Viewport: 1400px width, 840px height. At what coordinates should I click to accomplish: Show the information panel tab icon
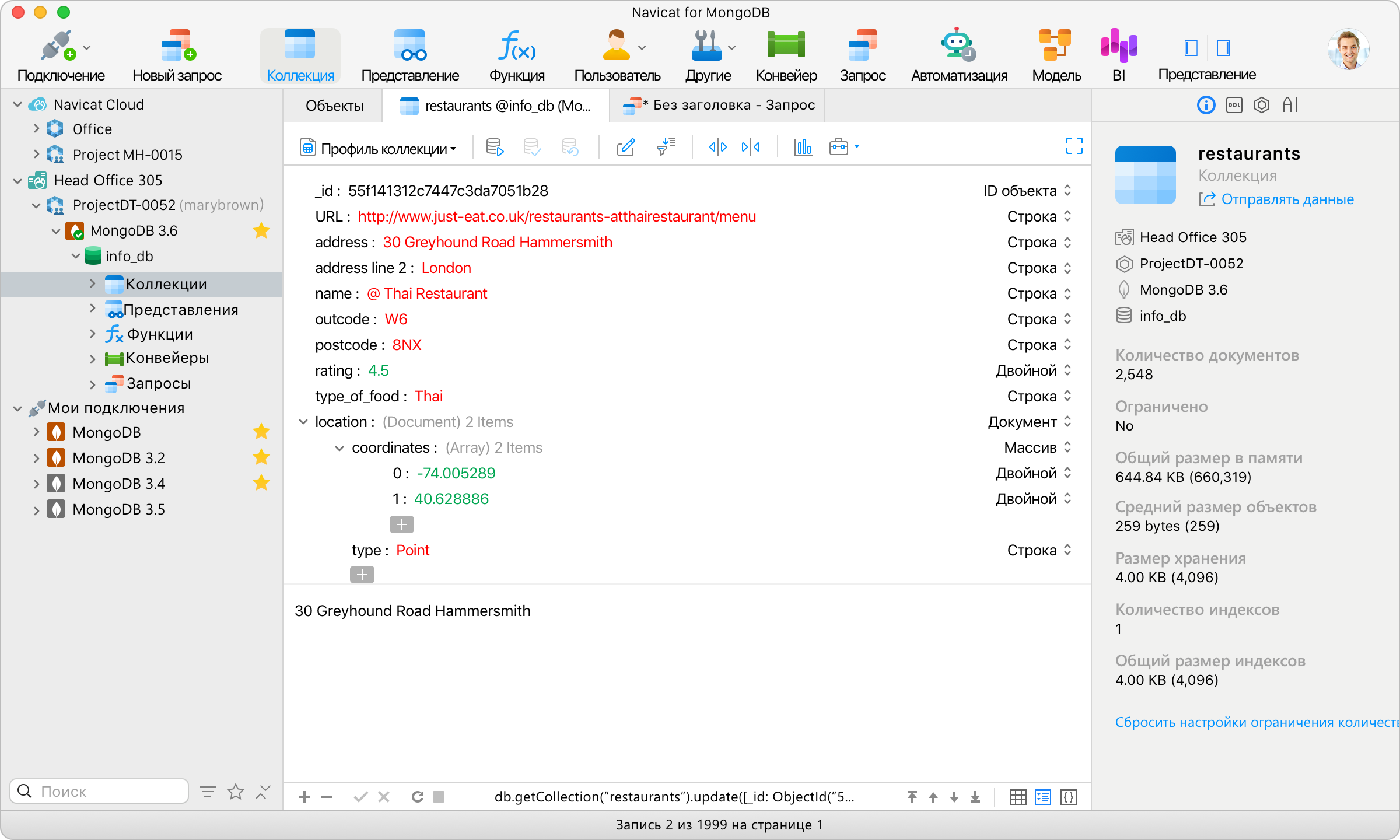1206,105
